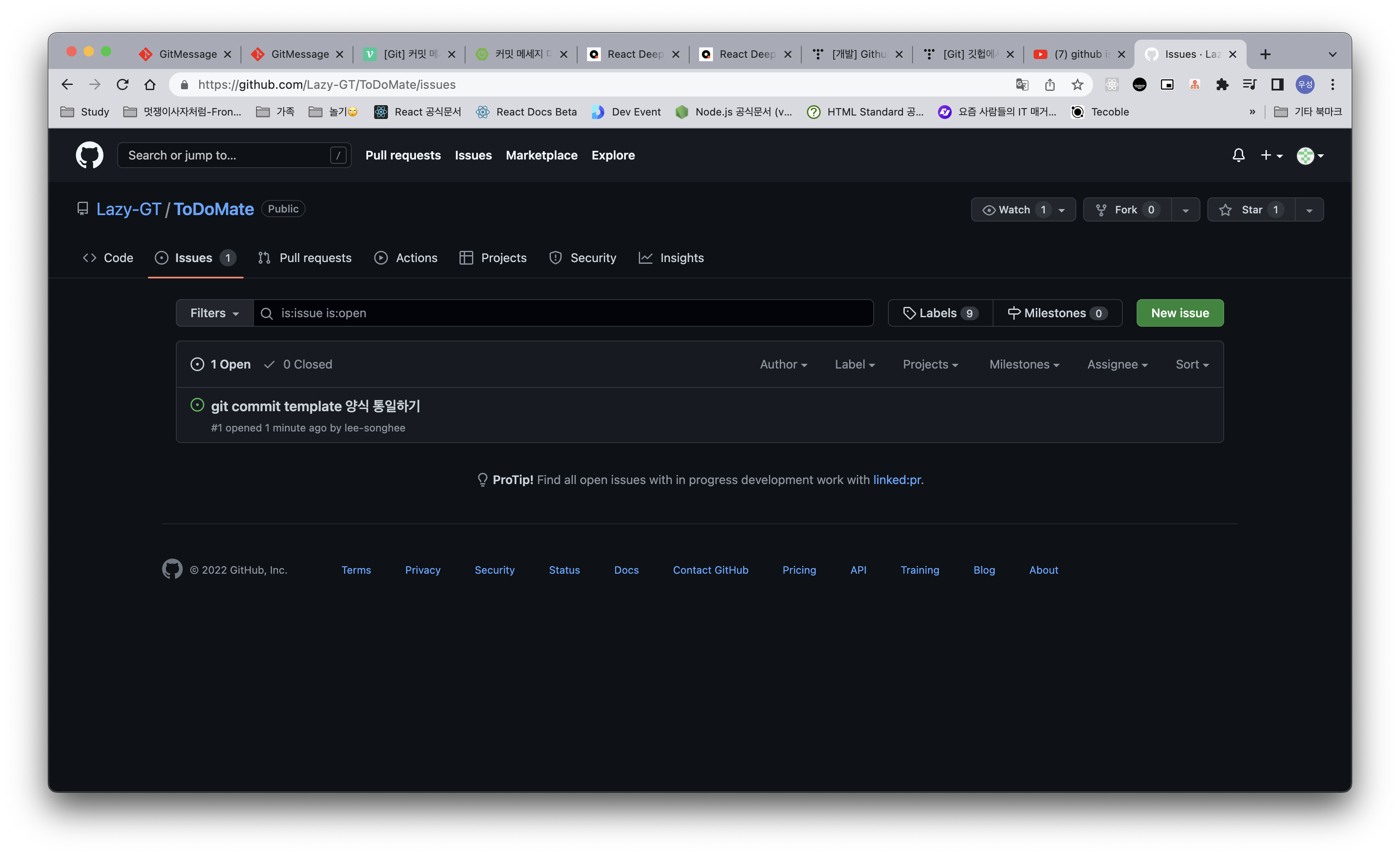The height and width of the screenshot is (856, 1400).
Task: Open the Insights graph icon
Action: click(x=645, y=257)
